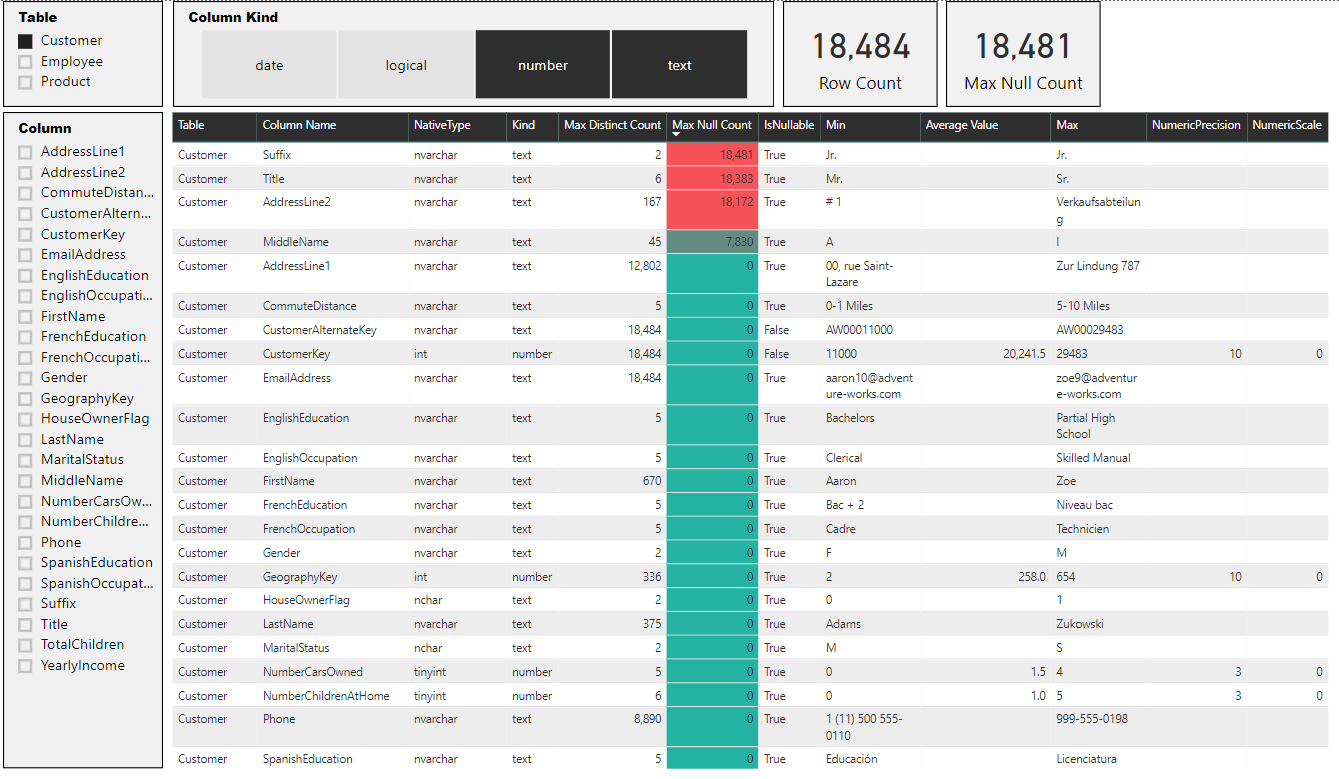Check TotalChildren in the Column slicer
The image size is (1339, 779).
coord(27,645)
